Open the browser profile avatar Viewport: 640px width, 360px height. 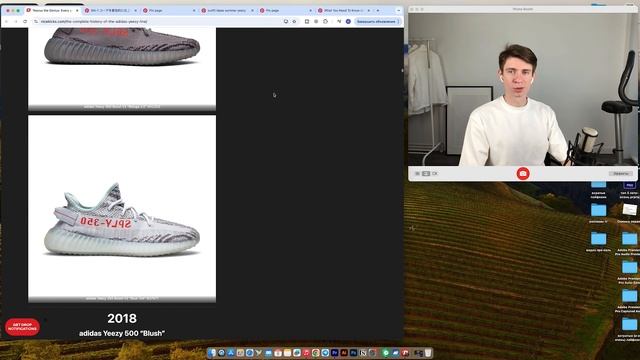point(348,21)
